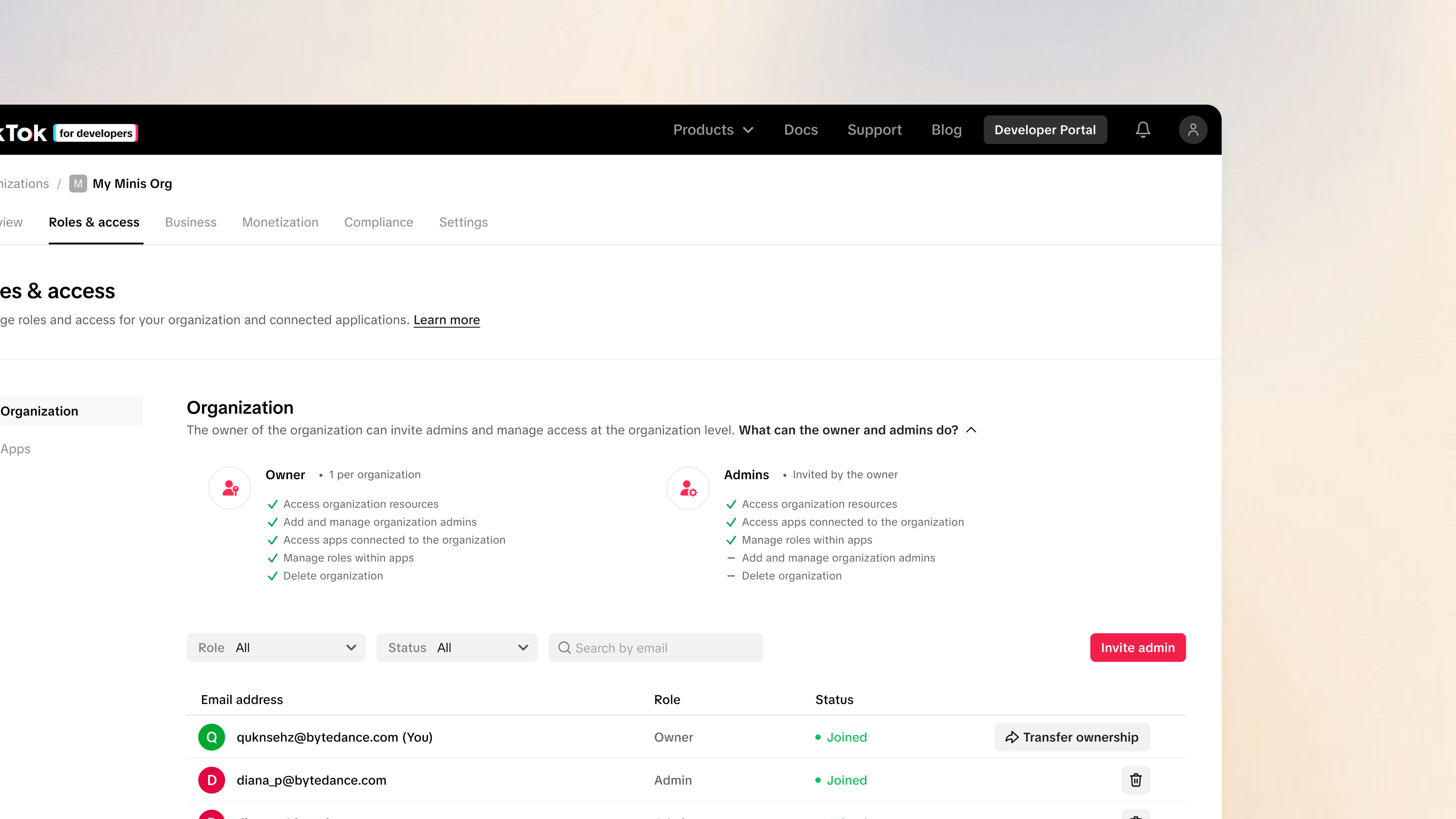Collapse the owner and admins permissions section

tap(857, 430)
